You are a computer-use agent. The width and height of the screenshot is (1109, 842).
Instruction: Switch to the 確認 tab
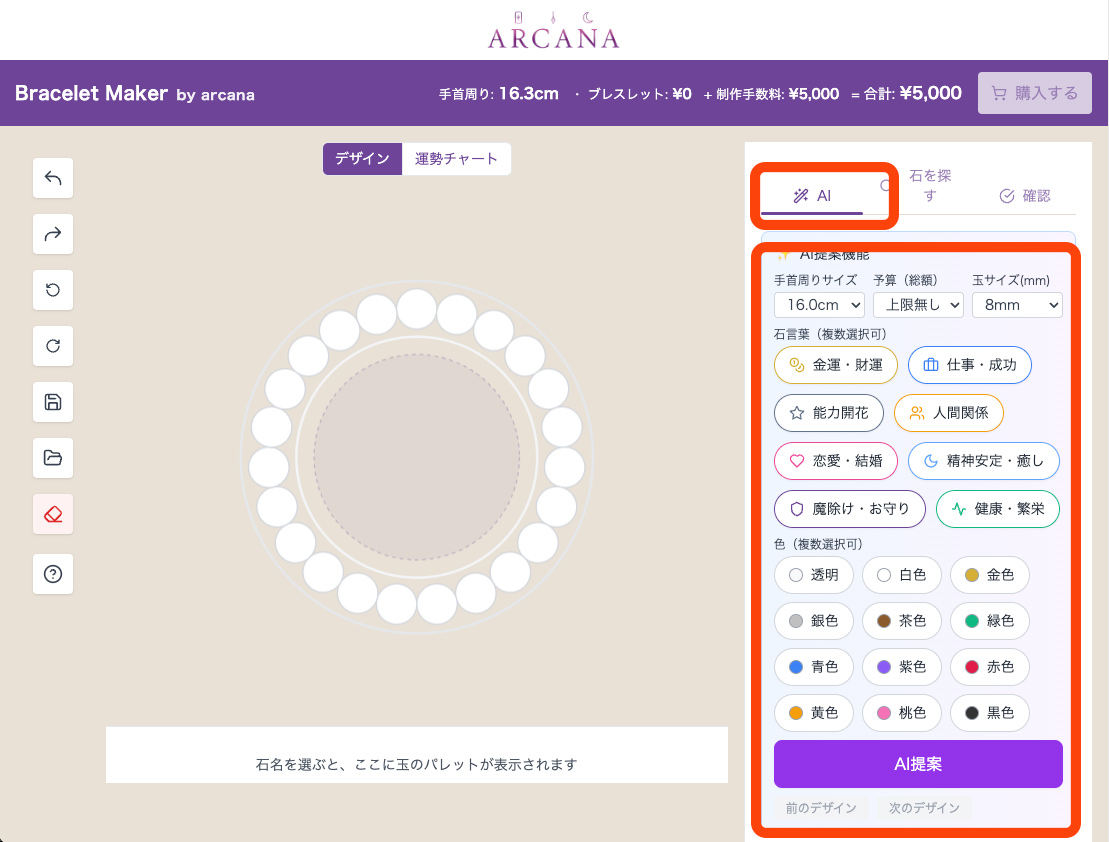pos(1025,196)
